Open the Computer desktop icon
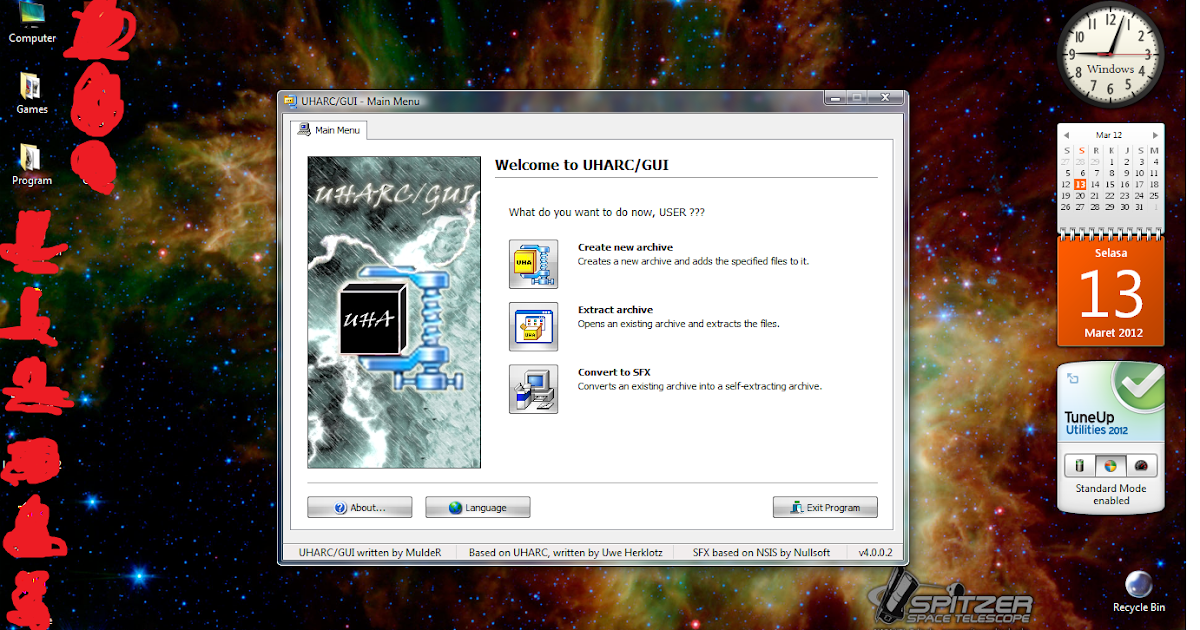The height and width of the screenshot is (630, 1200). click(x=32, y=22)
